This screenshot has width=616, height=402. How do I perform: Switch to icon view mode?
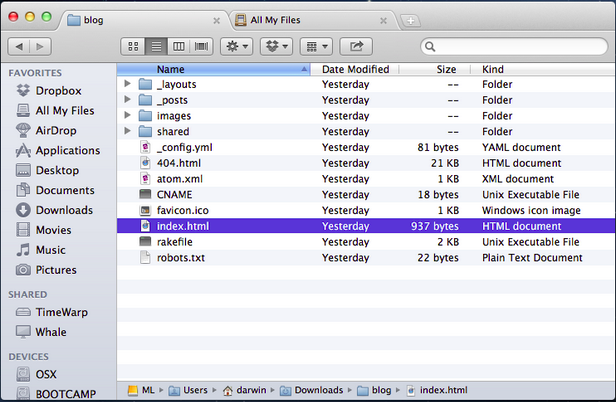(x=133, y=46)
